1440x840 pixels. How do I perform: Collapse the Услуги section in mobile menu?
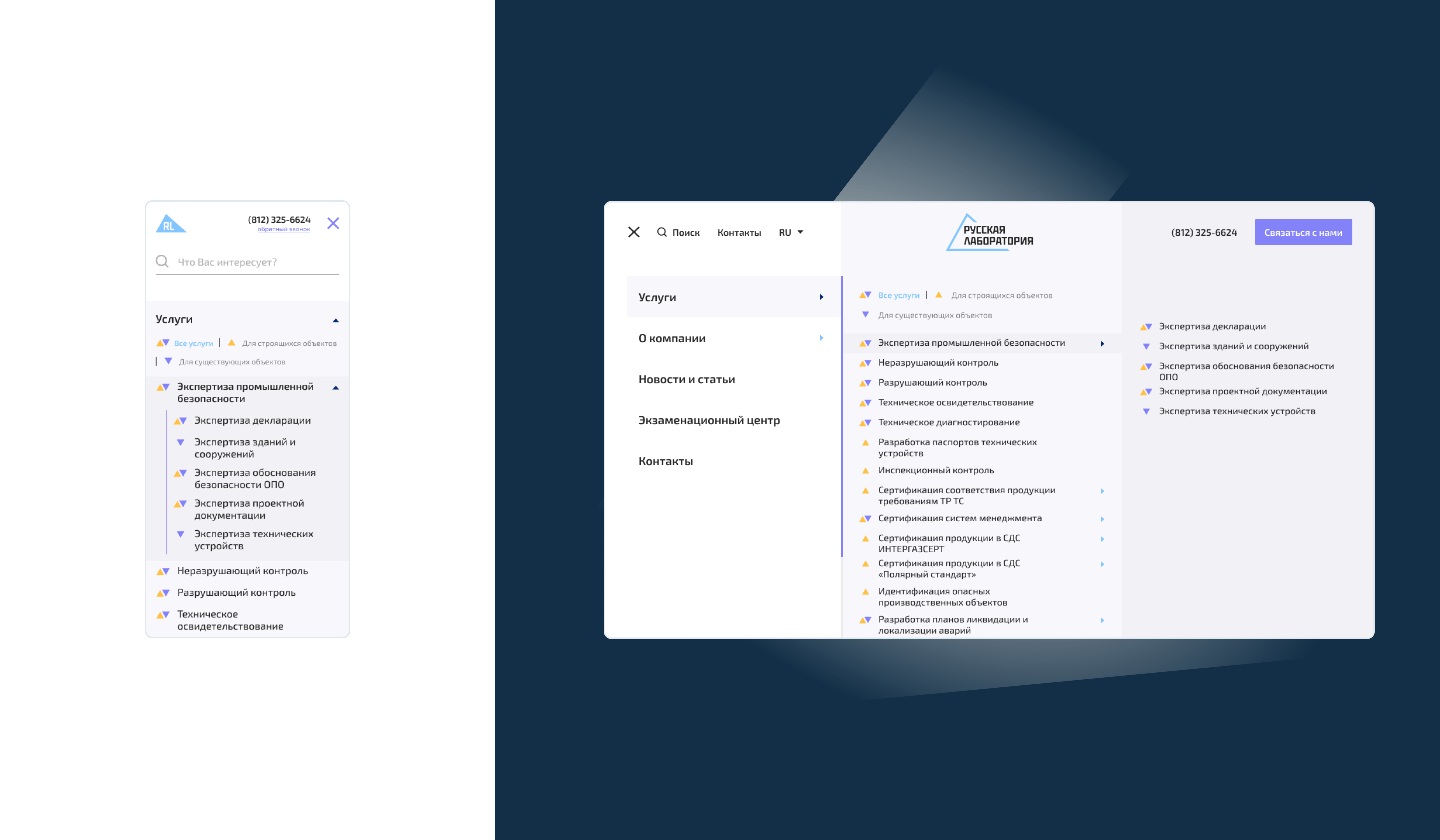tap(335, 320)
